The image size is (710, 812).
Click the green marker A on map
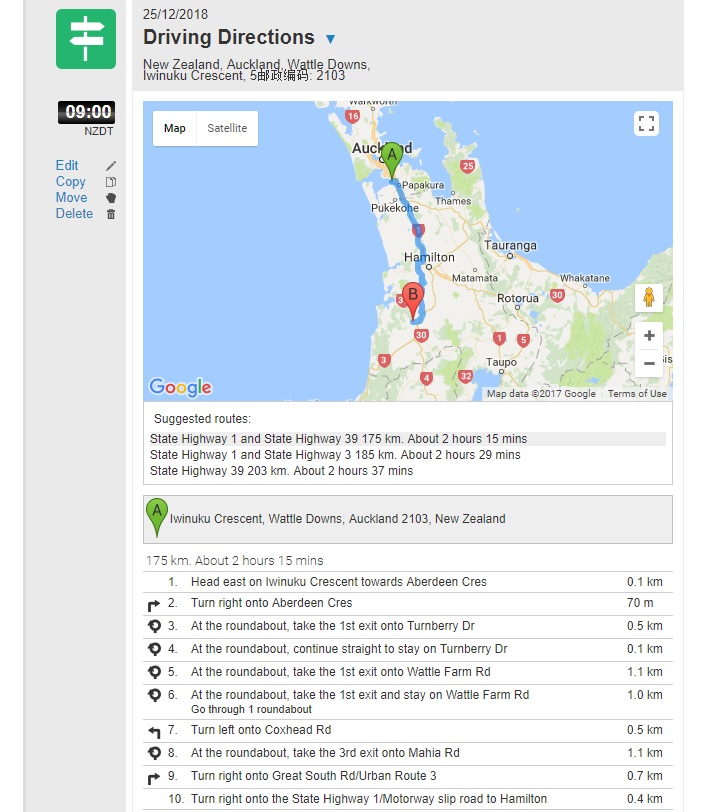tap(392, 161)
